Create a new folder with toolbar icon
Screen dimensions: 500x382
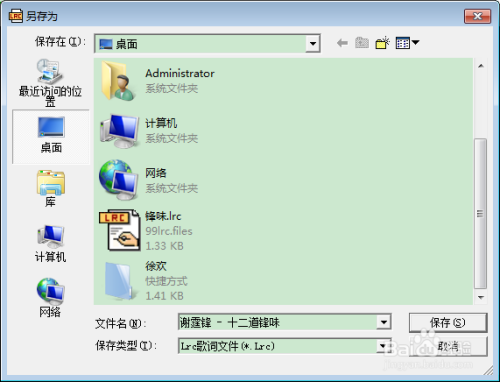383,43
